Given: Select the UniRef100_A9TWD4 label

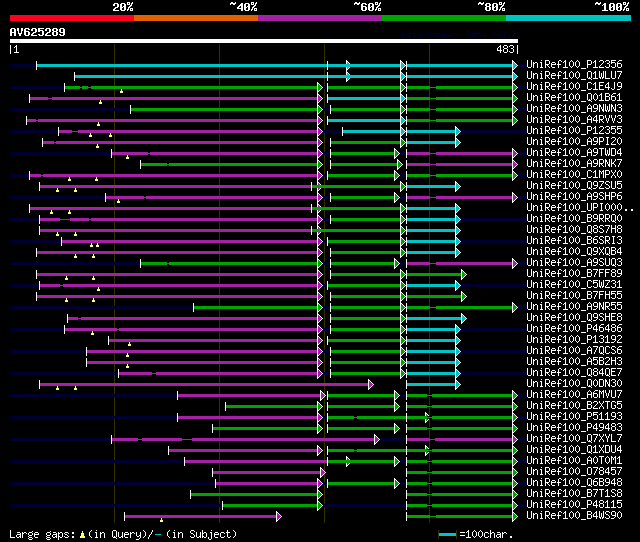Looking at the screenshot, I should click(574, 153).
